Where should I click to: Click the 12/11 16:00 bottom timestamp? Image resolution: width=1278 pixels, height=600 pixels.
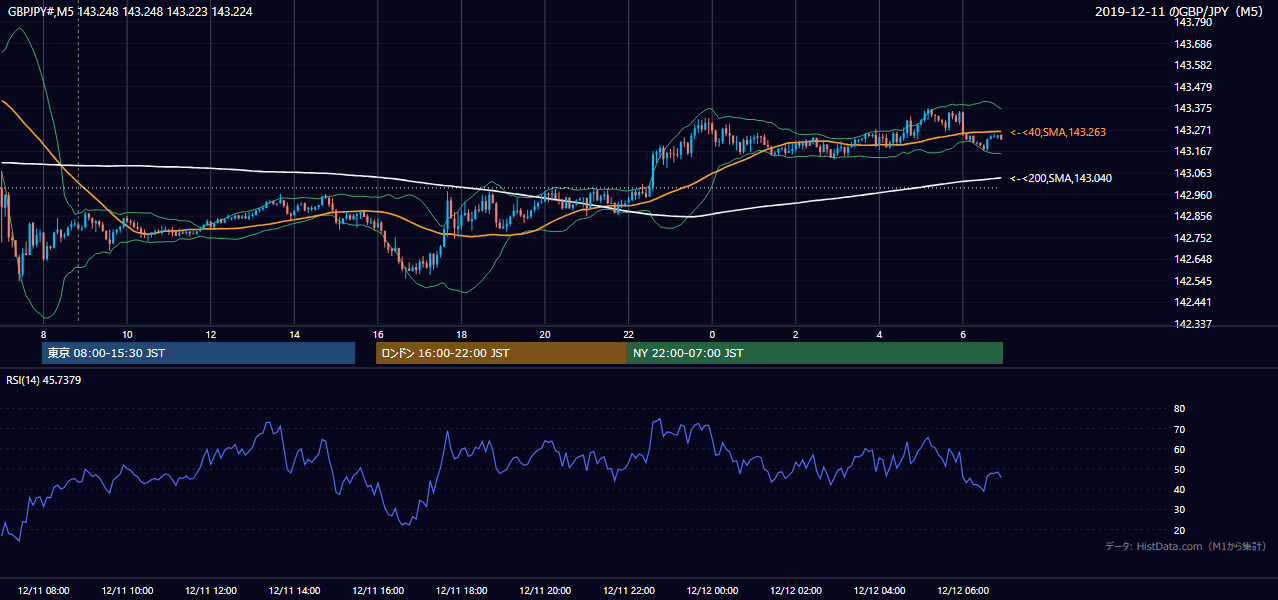pyautogui.click(x=378, y=591)
